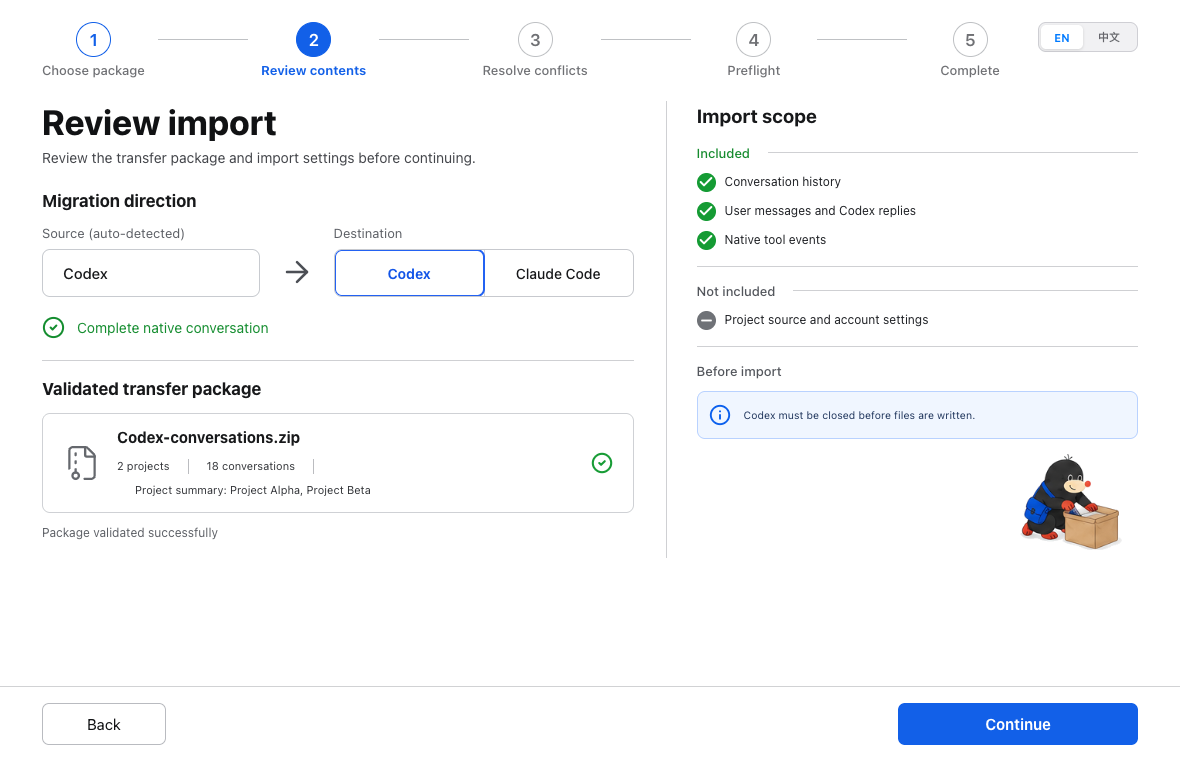Click 'Project source and account settings' item

tap(826, 320)
